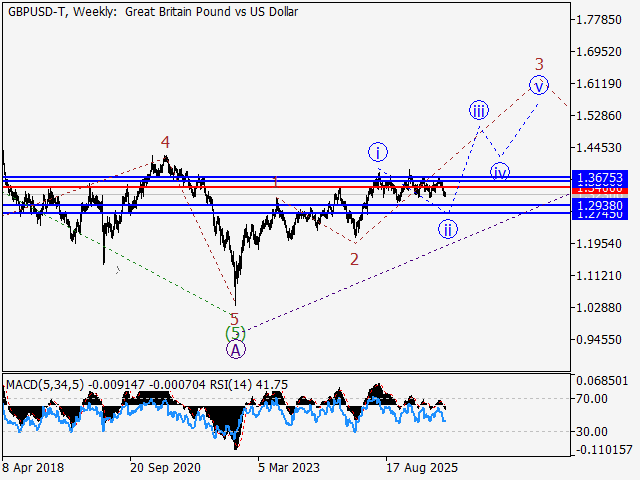Click the red horizontal price level line
The height and width of the screenshot is (480, 640).
click(x=286, y=187)
